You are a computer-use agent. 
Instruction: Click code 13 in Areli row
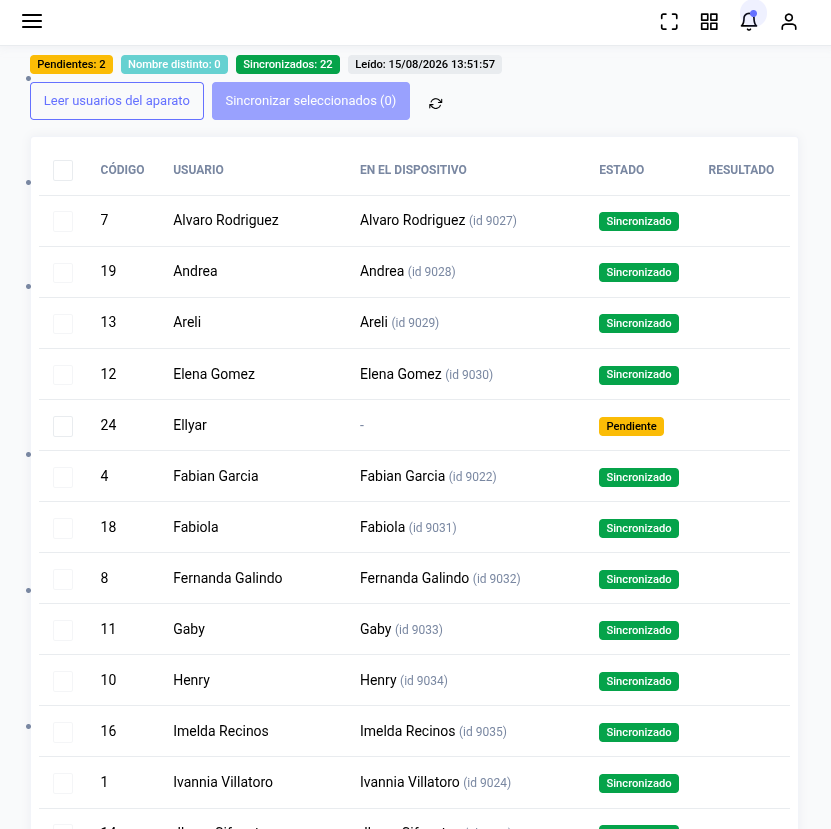coord(108,322)
